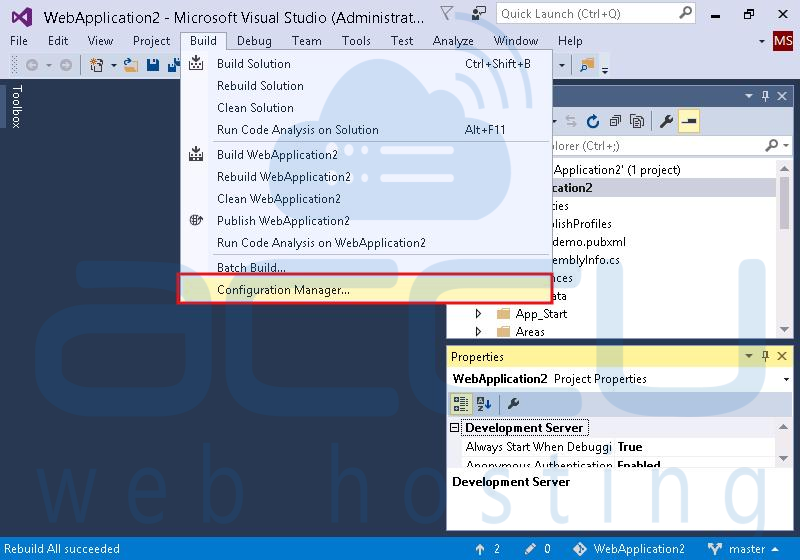Viewport: 800px width, 560px height.
Task: Open the notifications filter flag icon
Action: coord(446,13)
